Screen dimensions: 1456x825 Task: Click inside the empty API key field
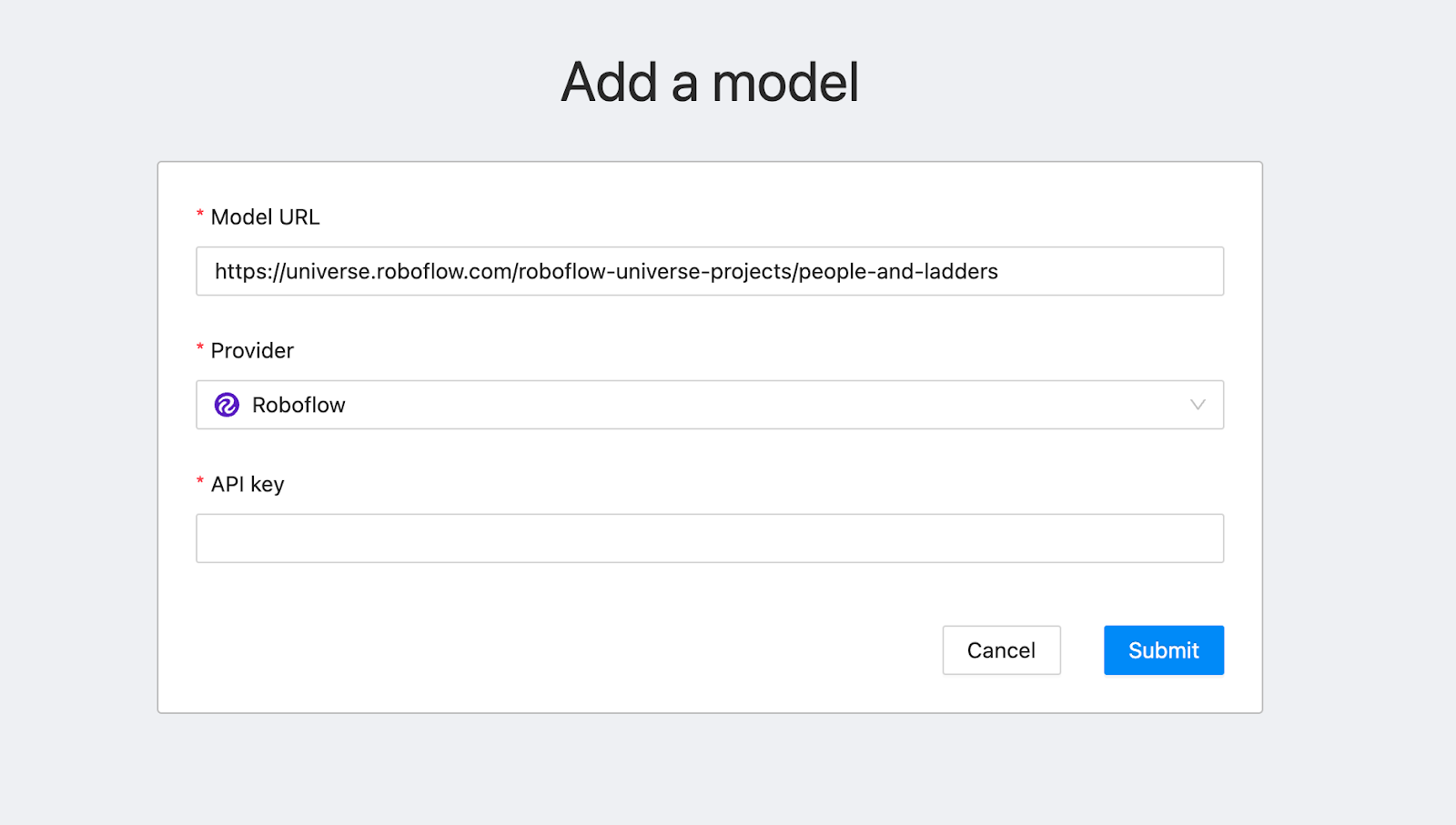coord(710,538)
